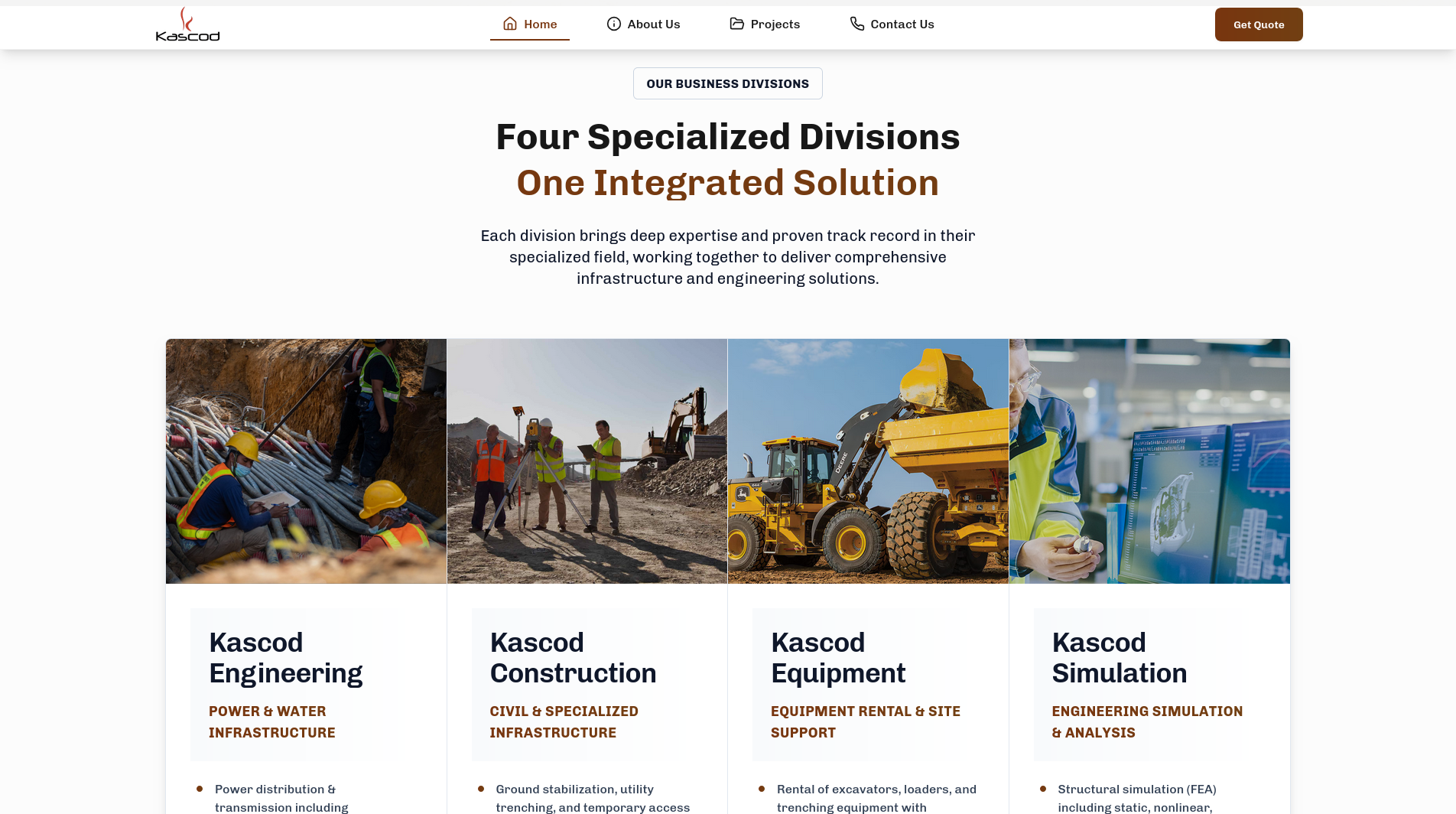Navigate to Contact Us
The image size is (1456, 814).
coord(902,24)
